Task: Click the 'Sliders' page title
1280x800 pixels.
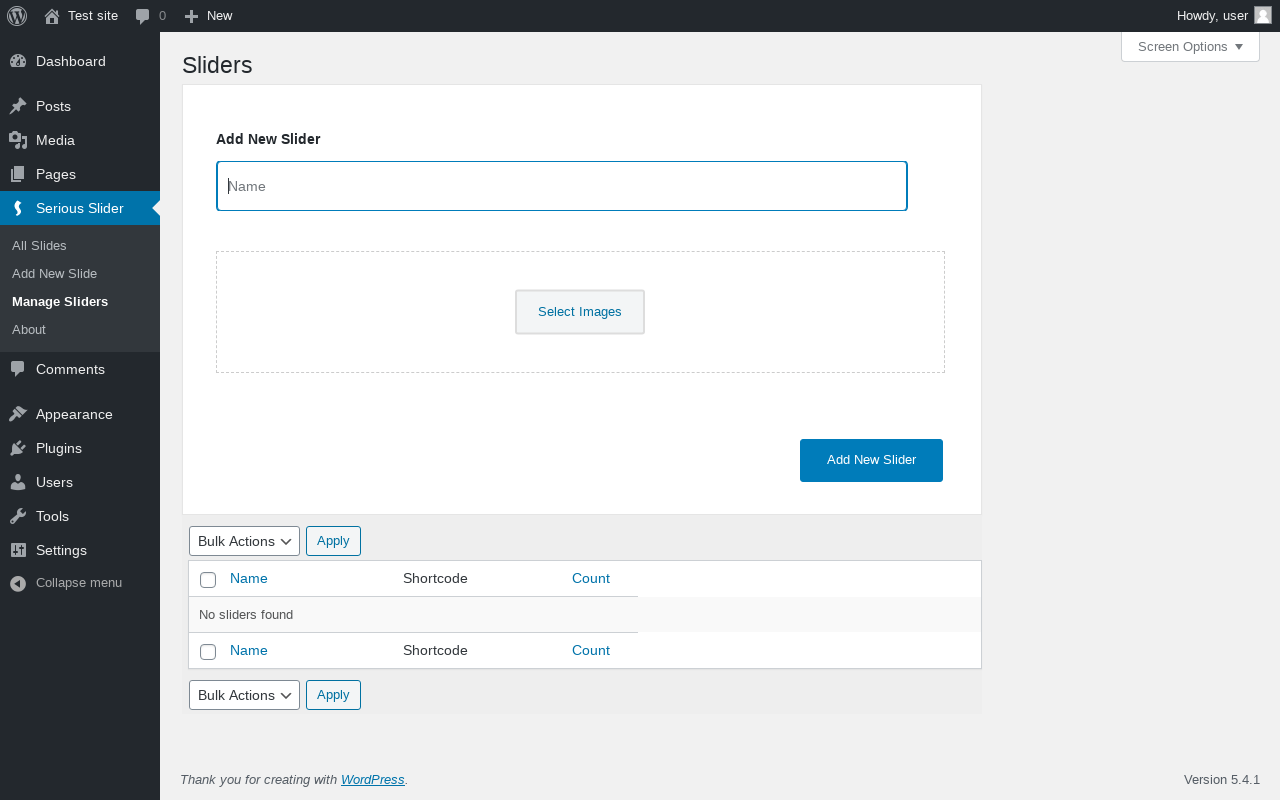Action: (217, 65)
